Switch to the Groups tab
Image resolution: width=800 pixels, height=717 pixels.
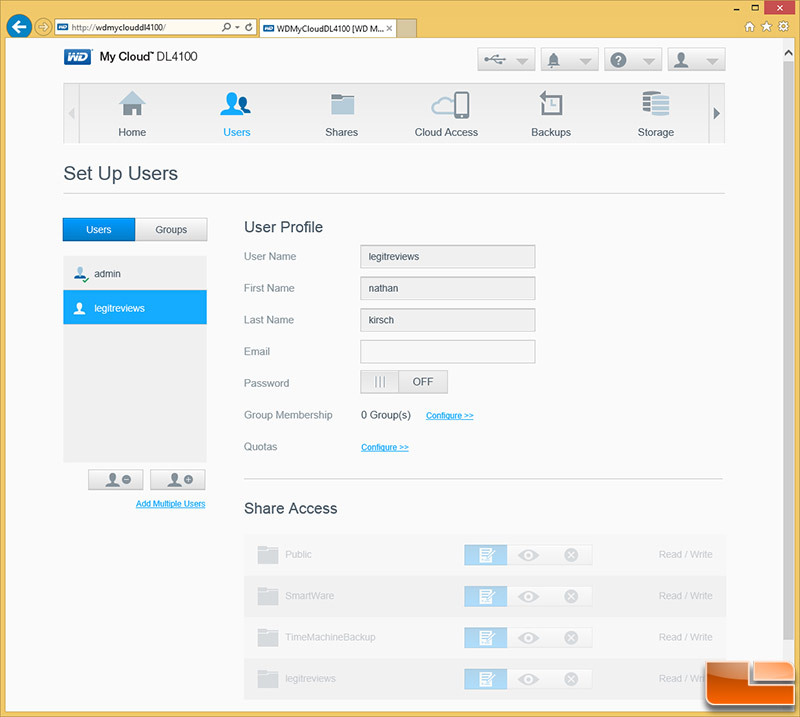[171, 230]
